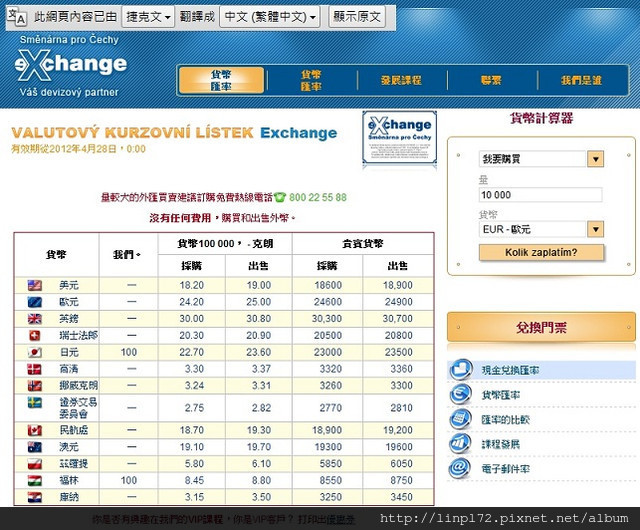Click the eXchange logo in the header

(x=70, y=66)
